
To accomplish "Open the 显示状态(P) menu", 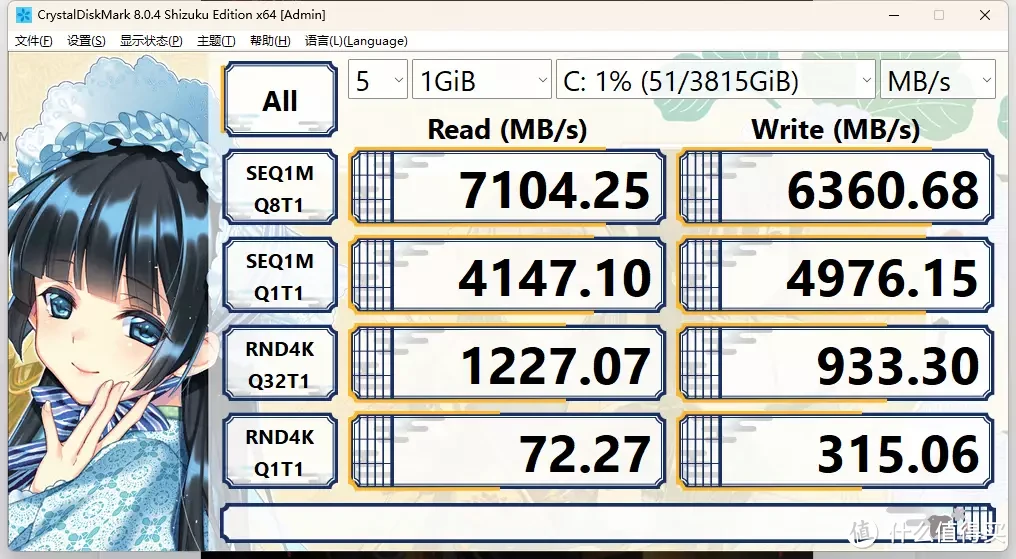I will (x=151, y=41).
